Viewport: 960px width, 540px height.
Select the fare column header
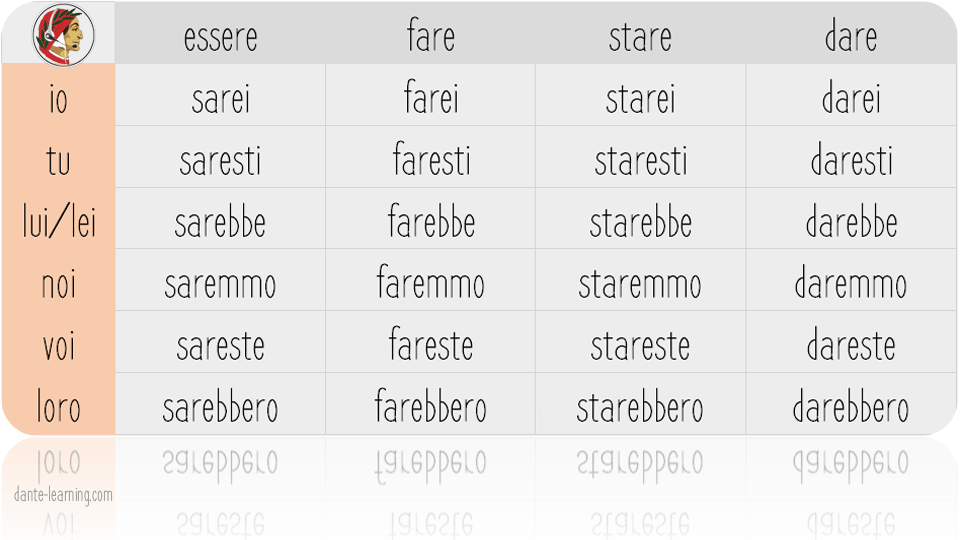tap(431, 37)
